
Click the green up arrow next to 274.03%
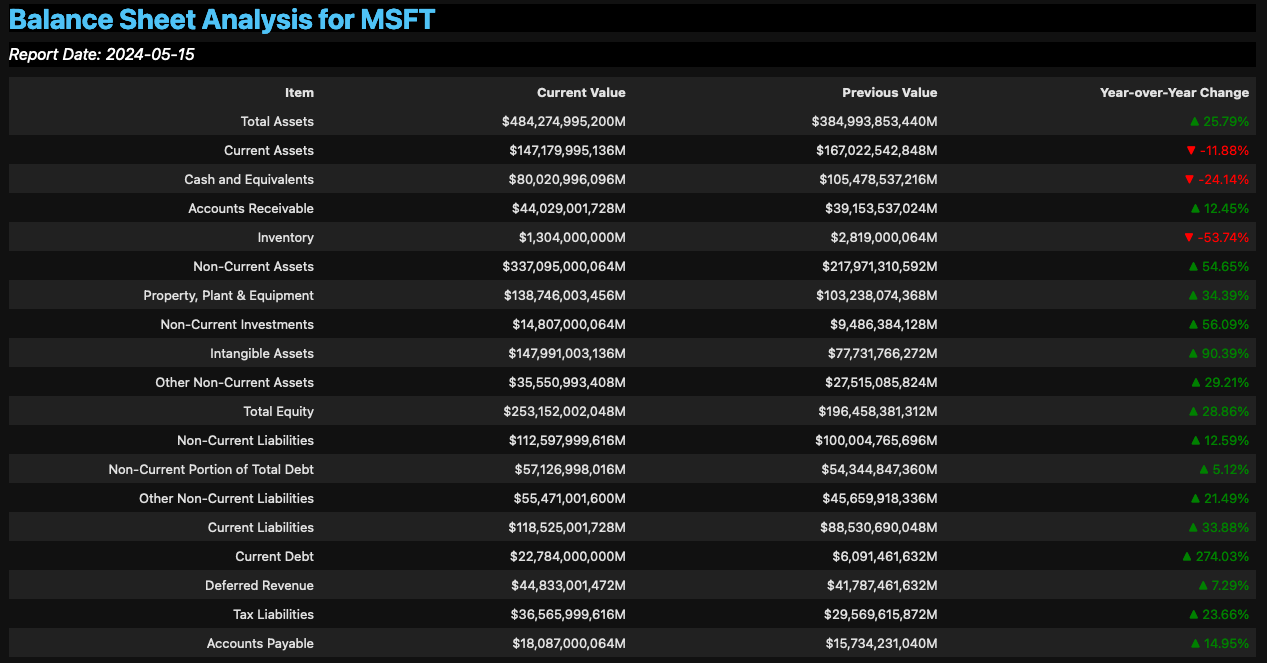coord(1187,557)
